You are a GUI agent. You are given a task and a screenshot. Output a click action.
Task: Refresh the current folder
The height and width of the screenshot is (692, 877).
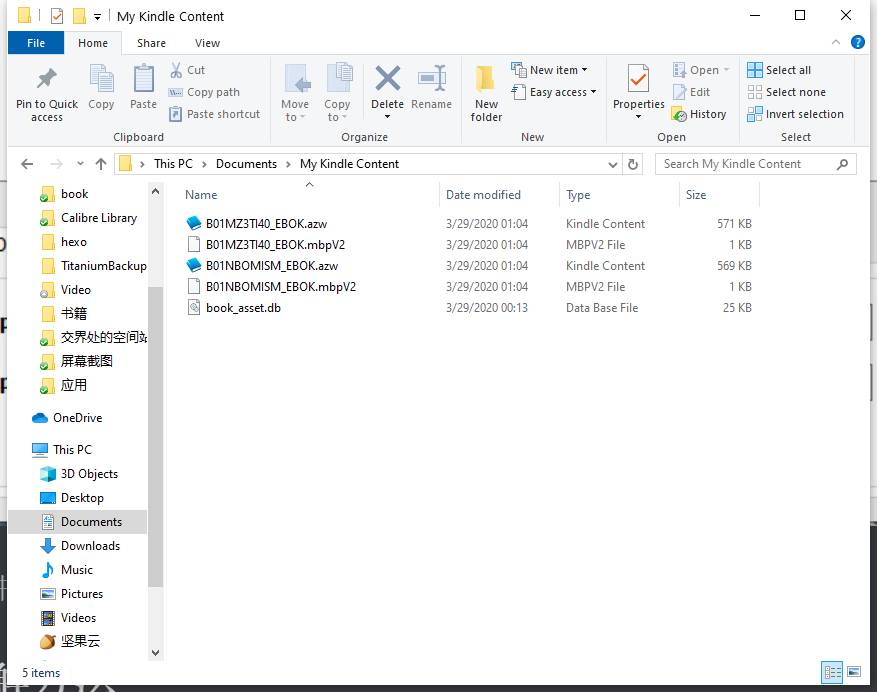[633, 164]
